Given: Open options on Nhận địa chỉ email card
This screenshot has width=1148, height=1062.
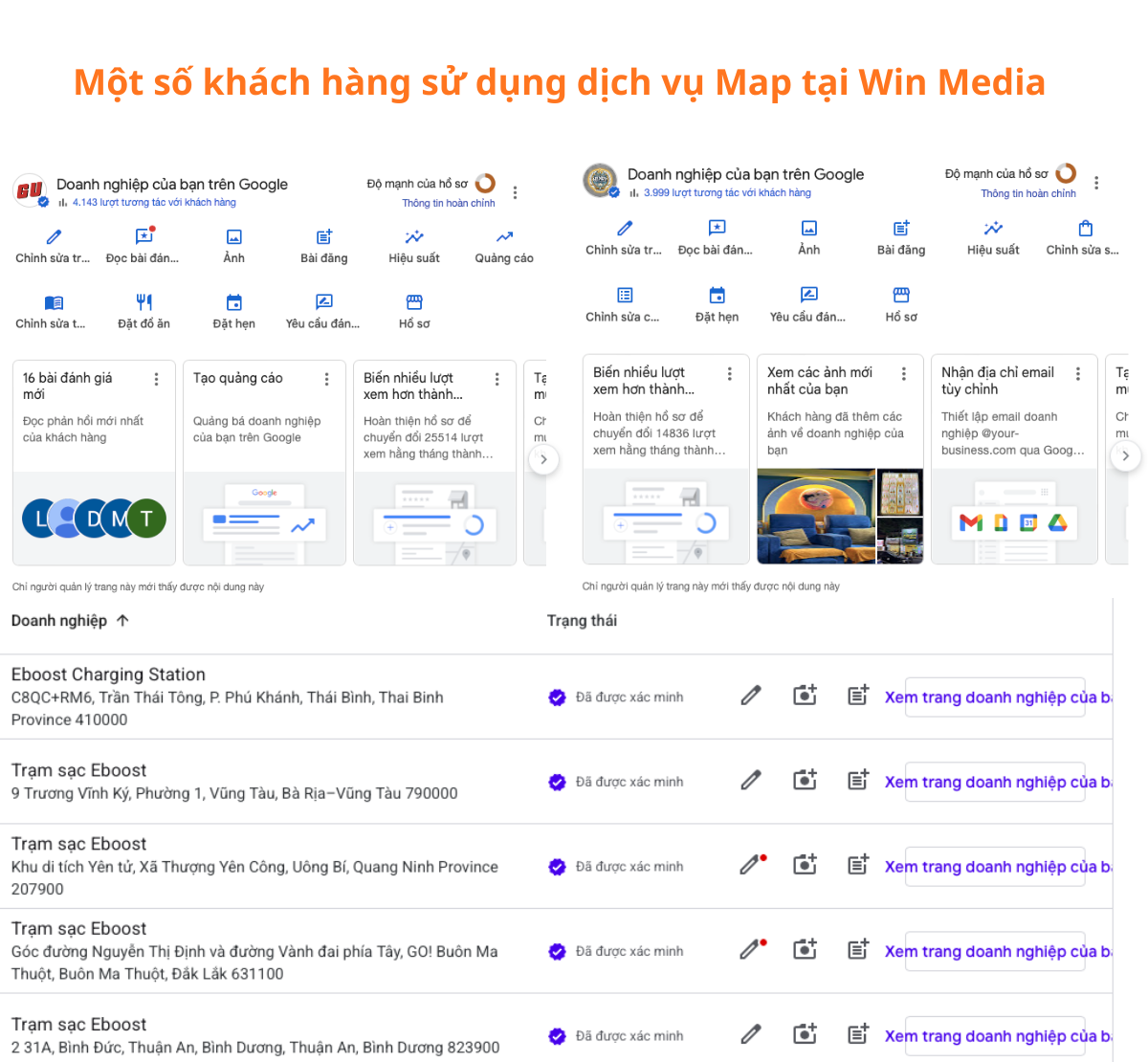Looking at the screenshot, I should (1077, 373).
